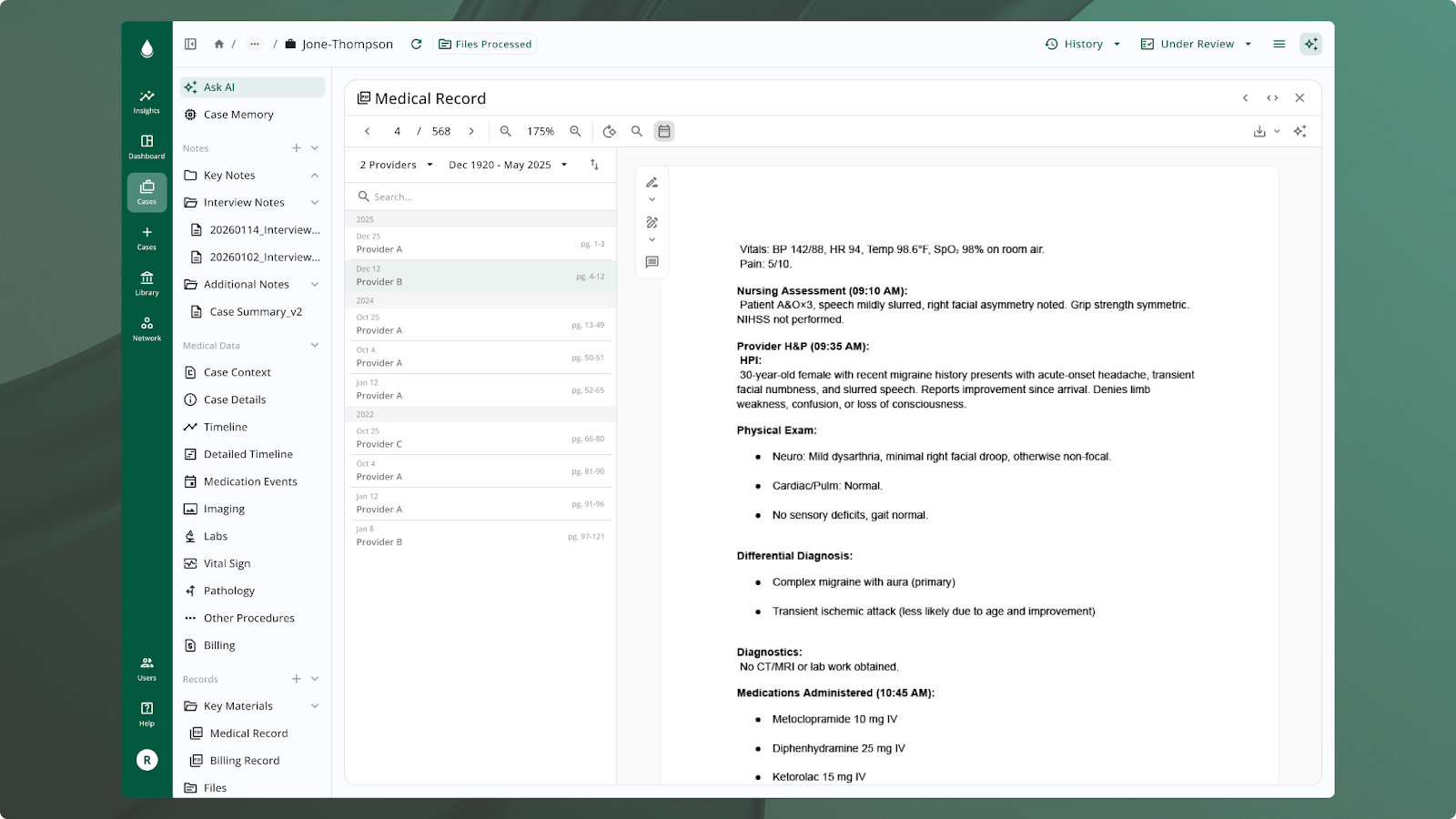This screenshot has height=819, width=1456.
Task: Refresh the Jone-Thompson case
Action: [x=416, y=44]
